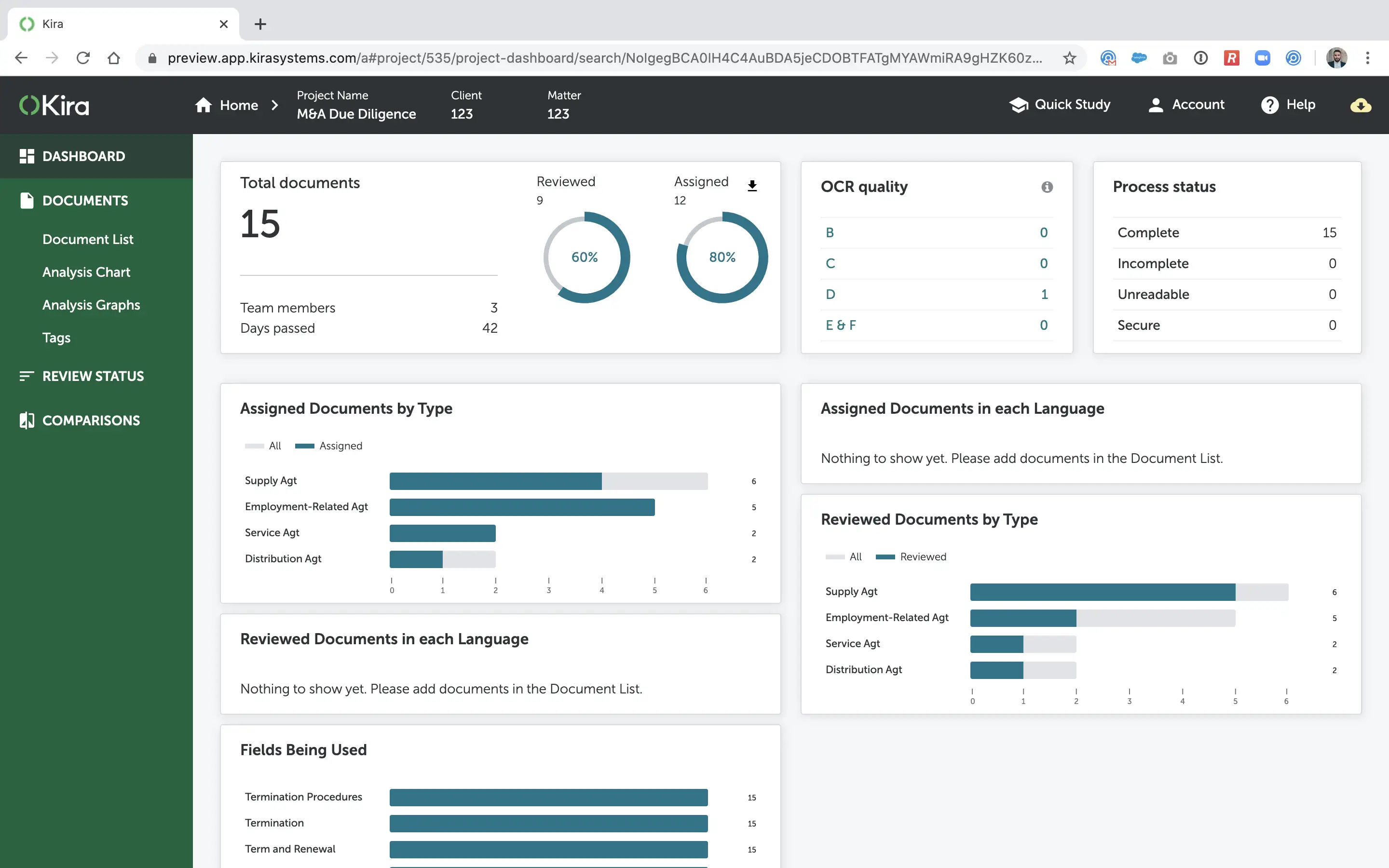Click the cloud download icon in header
The width and height of the screenshot is (1389, 868).
point(1360,105)
